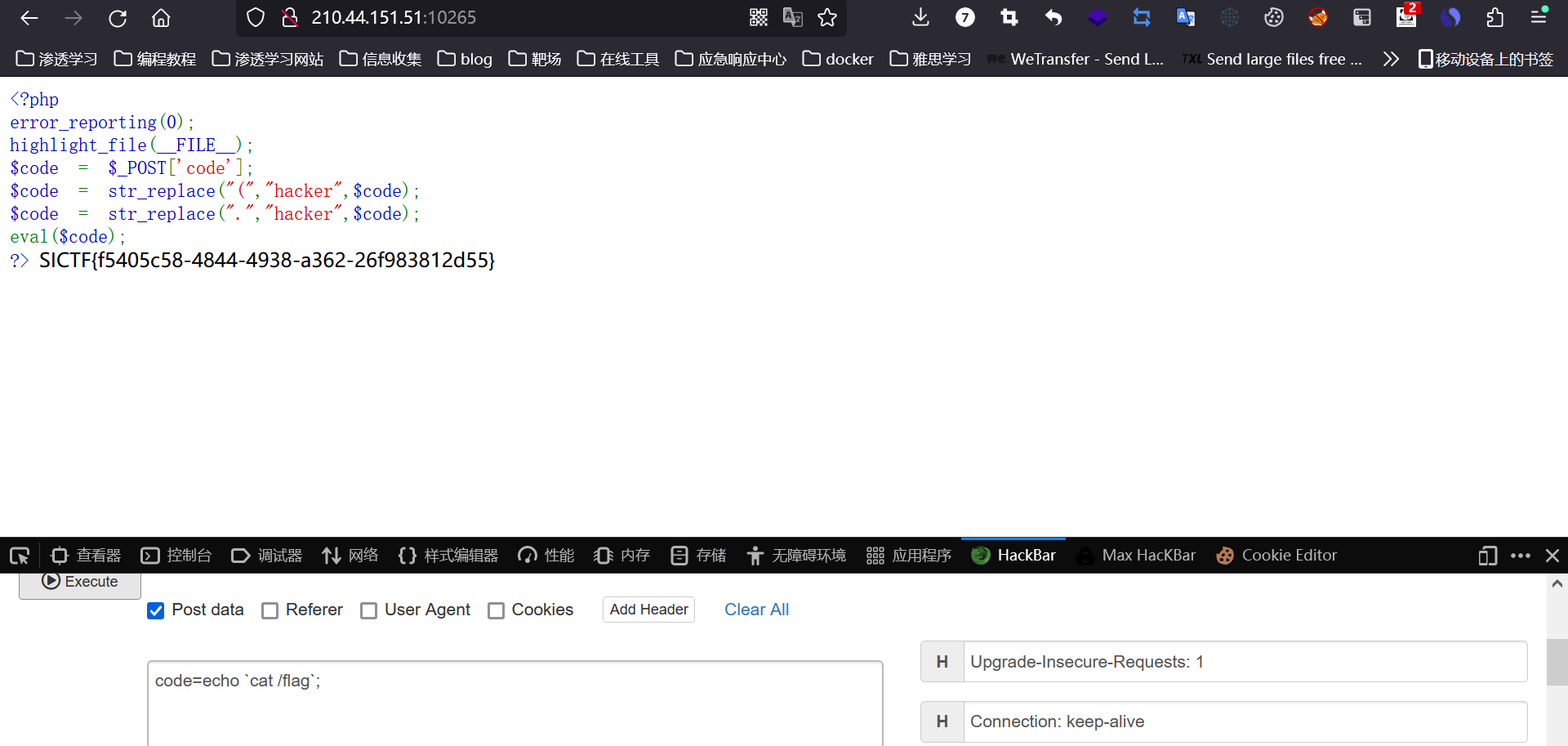Open the 性能 performance tab

[546, 556]
